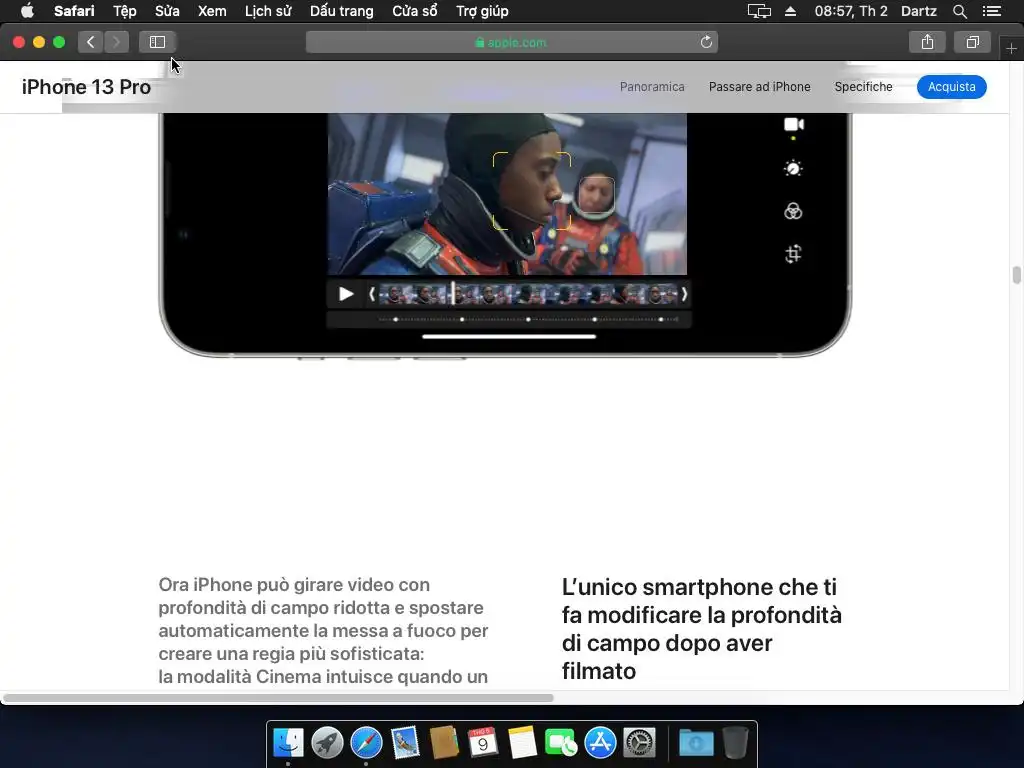
Task: Select the filters three-circle icon on phone screen
Action: (x=793, y=211)
